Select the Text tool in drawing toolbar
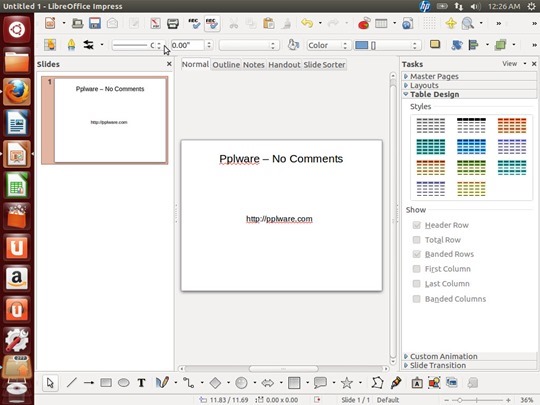This screenshot has height=405, width=540. click(x=141, y=383)
